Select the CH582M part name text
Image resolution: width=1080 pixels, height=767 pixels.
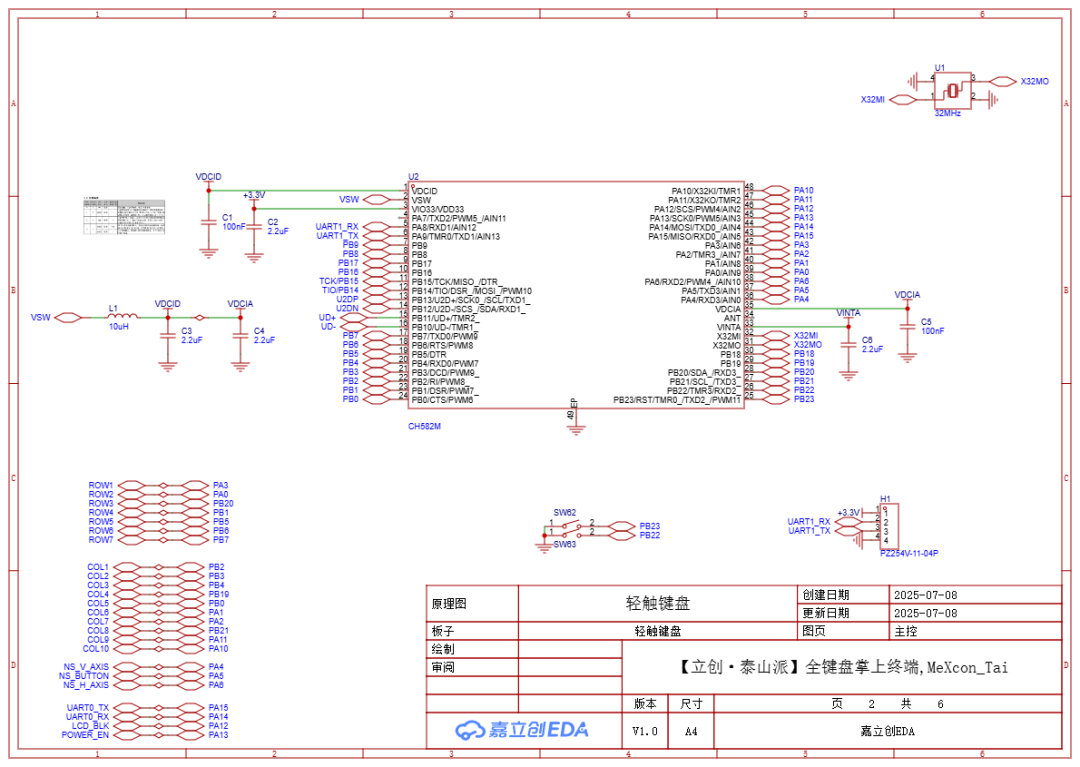424,426
